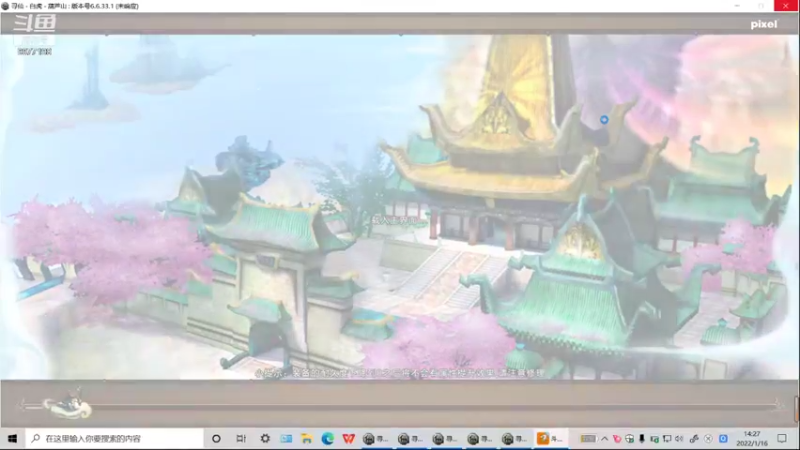
Task: Switch to the last 寻仙 game taskbar window
Action: pyautogui.click(x=514, y=438)
